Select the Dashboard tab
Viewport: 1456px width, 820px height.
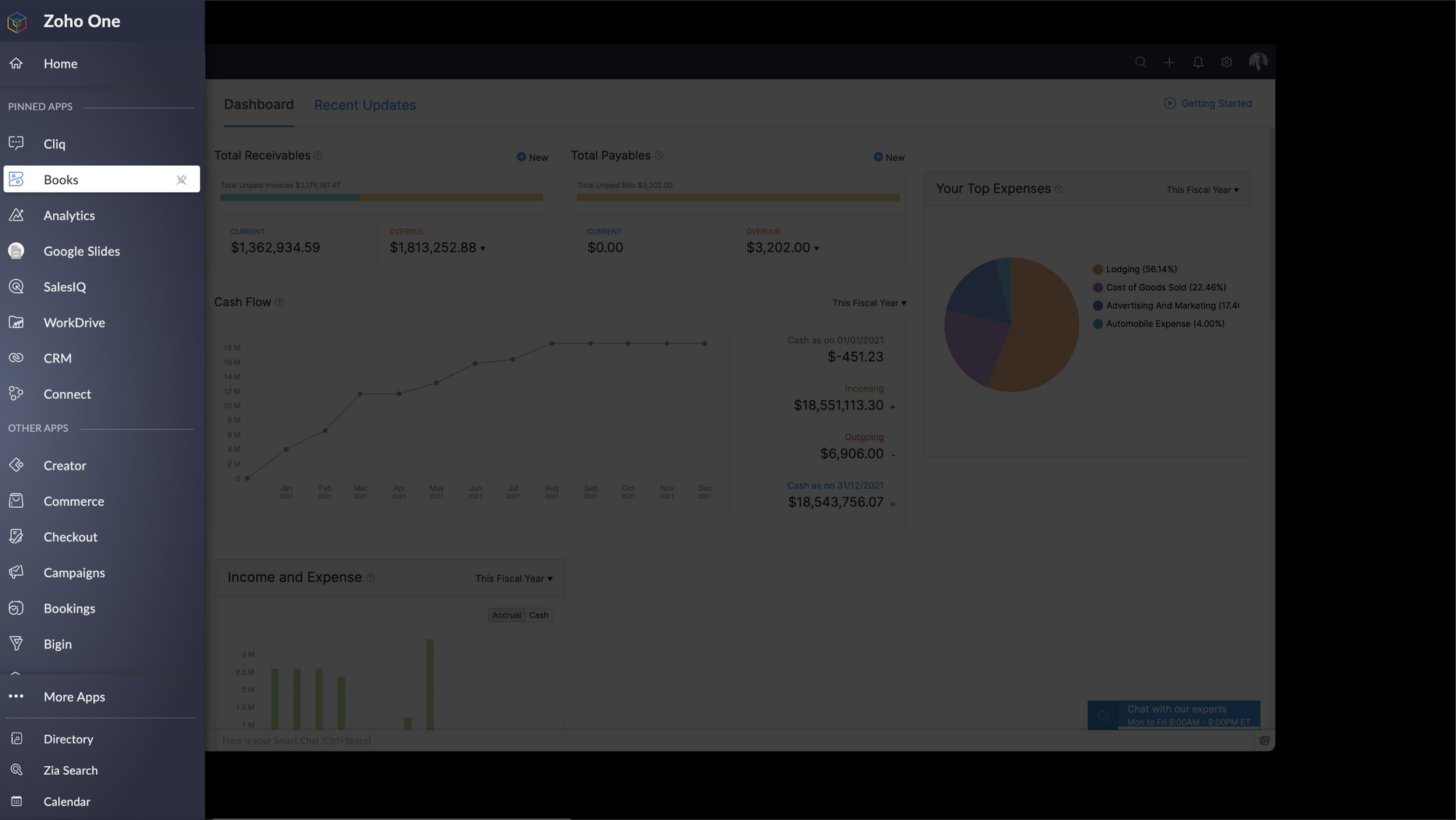(x=258, y=105)
